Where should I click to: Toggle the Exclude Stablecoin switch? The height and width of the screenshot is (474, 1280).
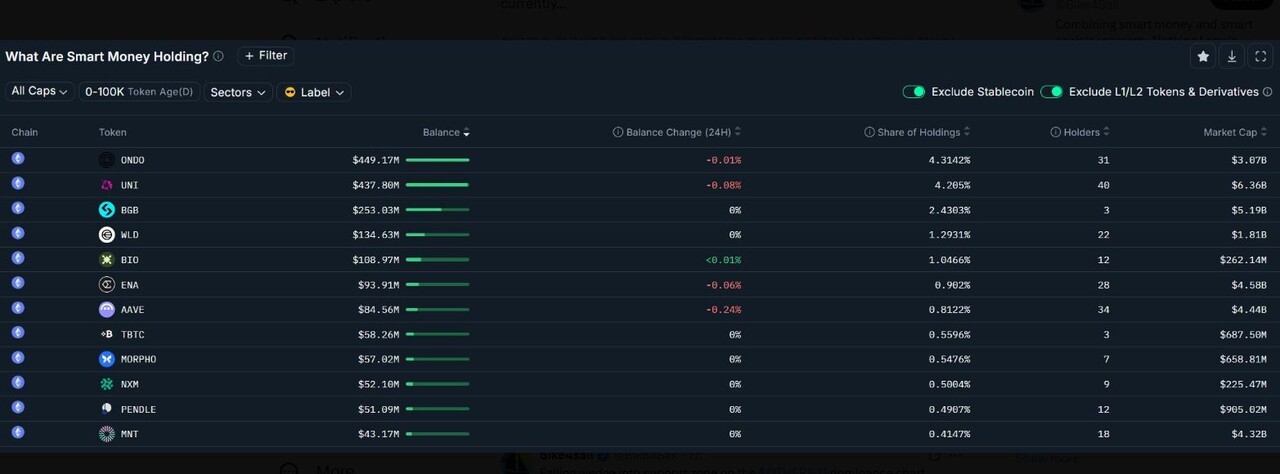[913, 92]
